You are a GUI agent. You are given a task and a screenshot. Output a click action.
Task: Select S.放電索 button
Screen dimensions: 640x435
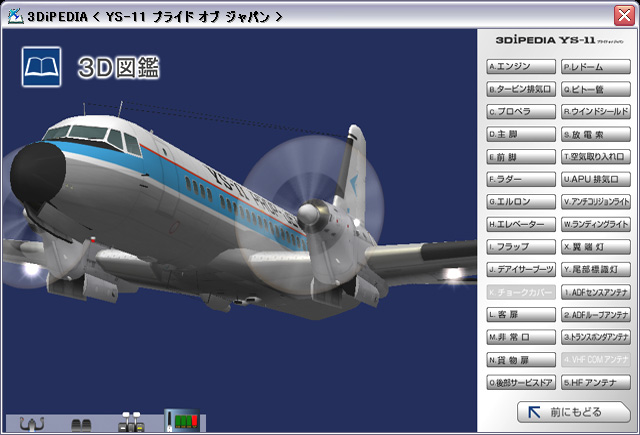coord(596,134)
